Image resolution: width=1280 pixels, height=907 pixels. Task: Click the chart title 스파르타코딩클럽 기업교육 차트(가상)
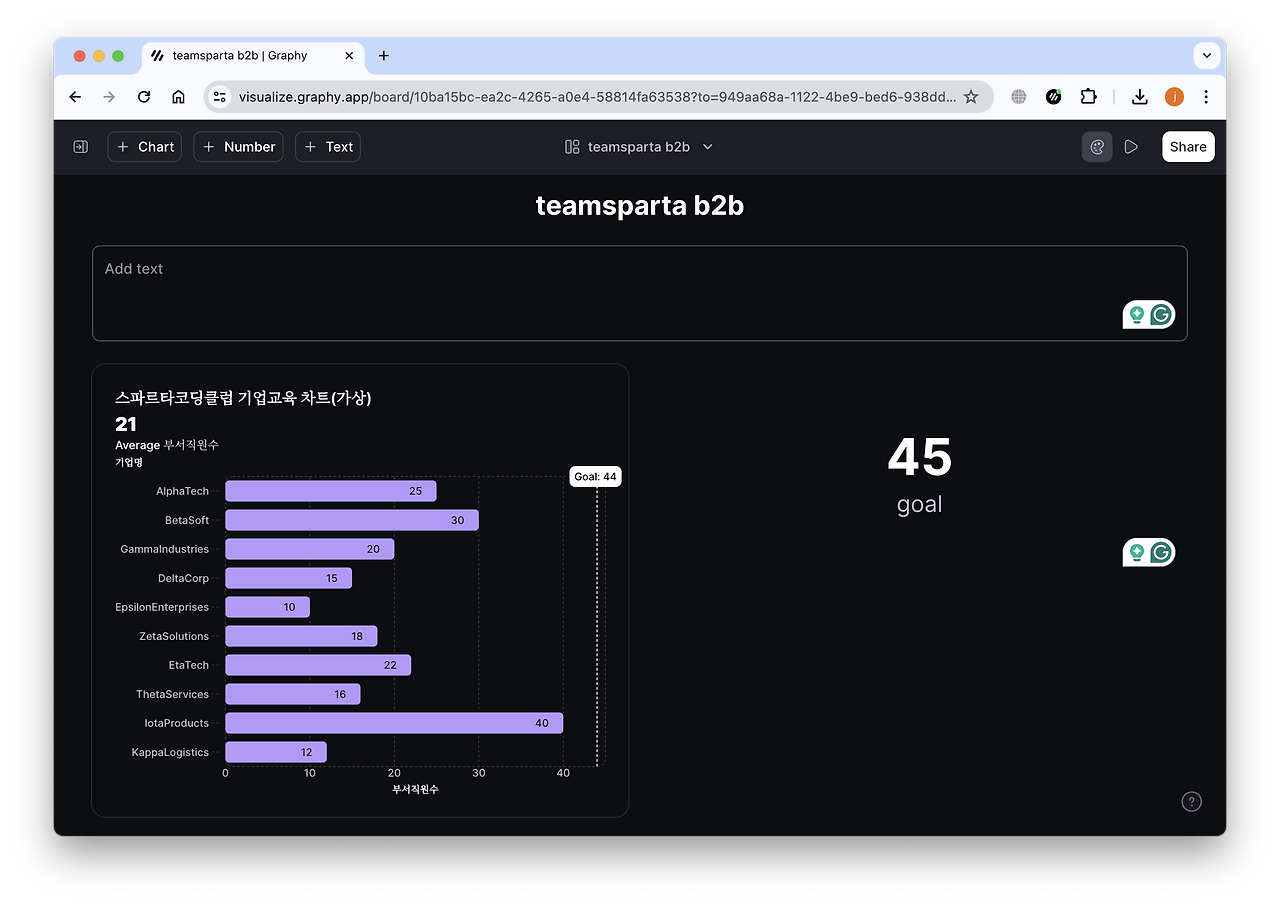click(243, 398)
